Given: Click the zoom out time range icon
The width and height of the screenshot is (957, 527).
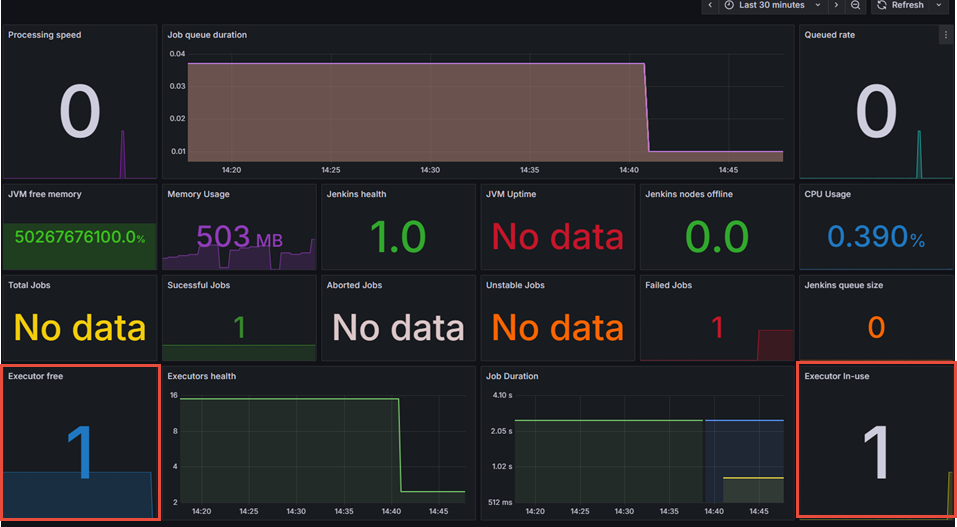Looking at the screenshot, I should coord(856,5).
